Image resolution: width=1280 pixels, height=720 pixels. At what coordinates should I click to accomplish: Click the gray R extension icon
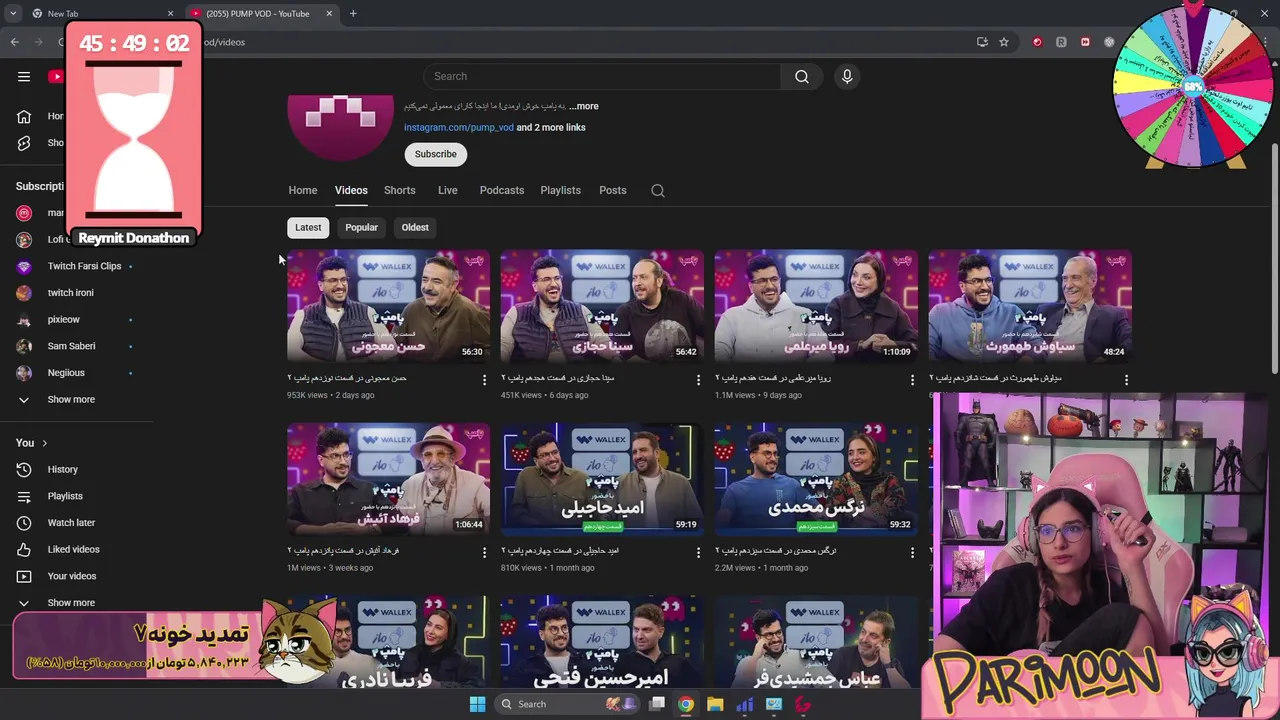click(x=1061, y=42)
